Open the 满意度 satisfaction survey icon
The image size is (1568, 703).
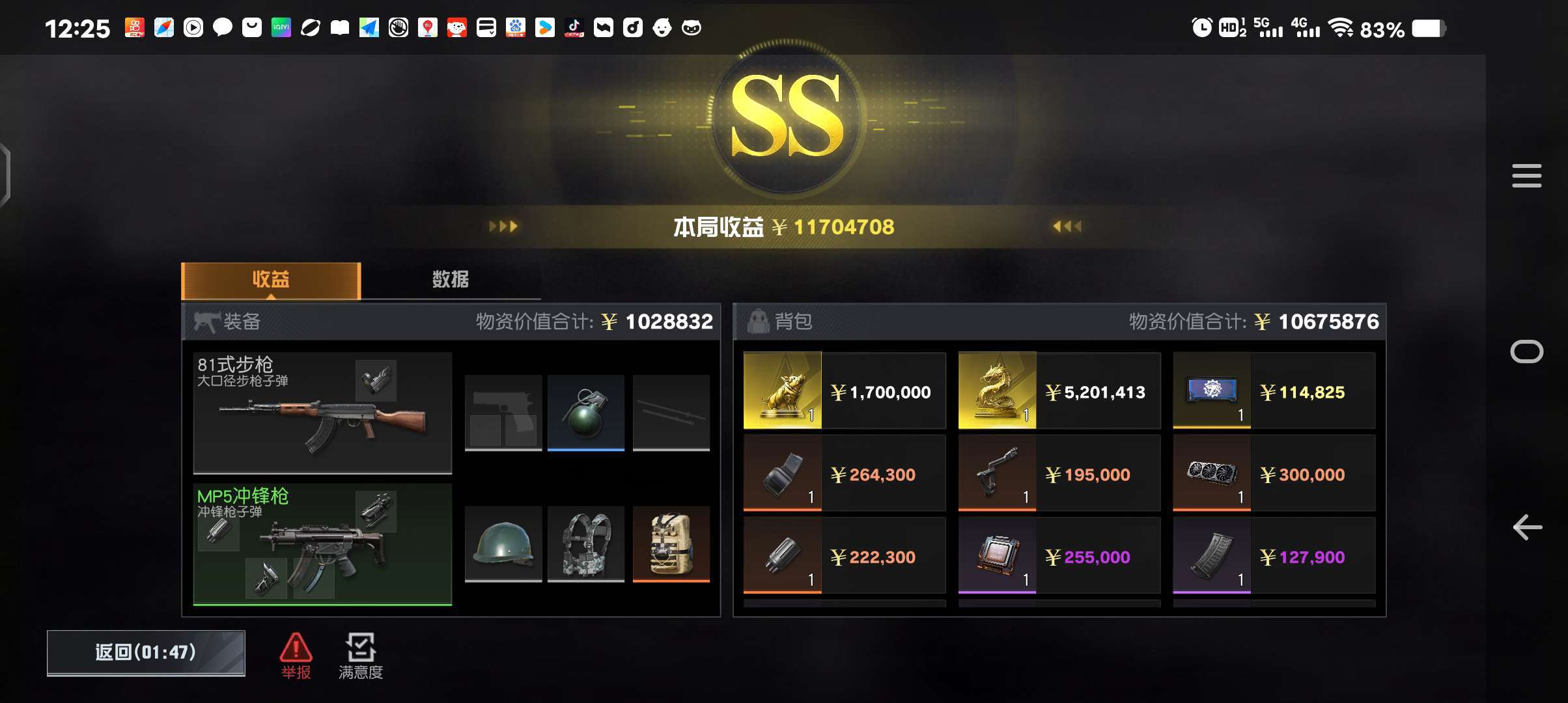pyautogui.click(x=361, y=655)
